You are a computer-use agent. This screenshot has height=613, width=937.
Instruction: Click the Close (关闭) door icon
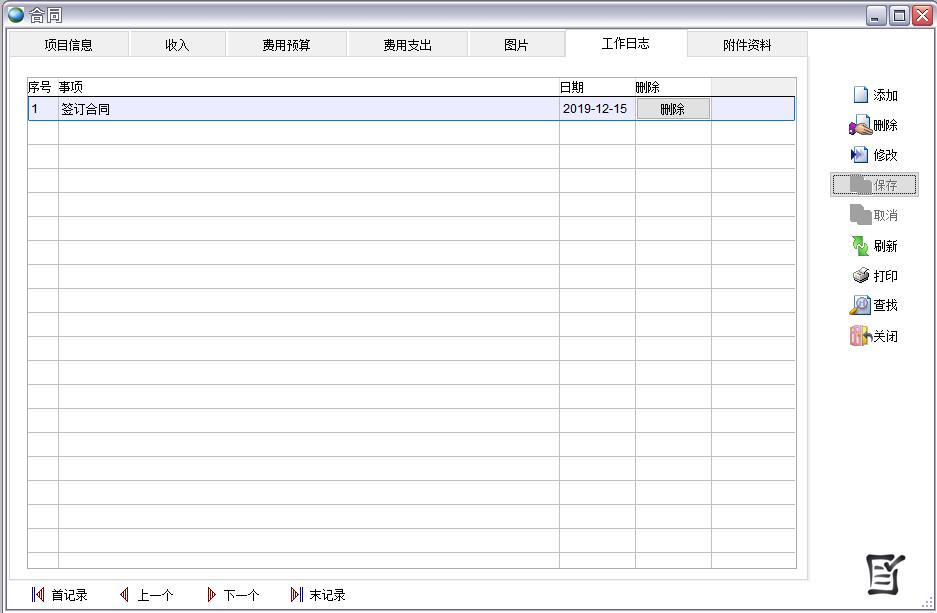click(860, 336)
